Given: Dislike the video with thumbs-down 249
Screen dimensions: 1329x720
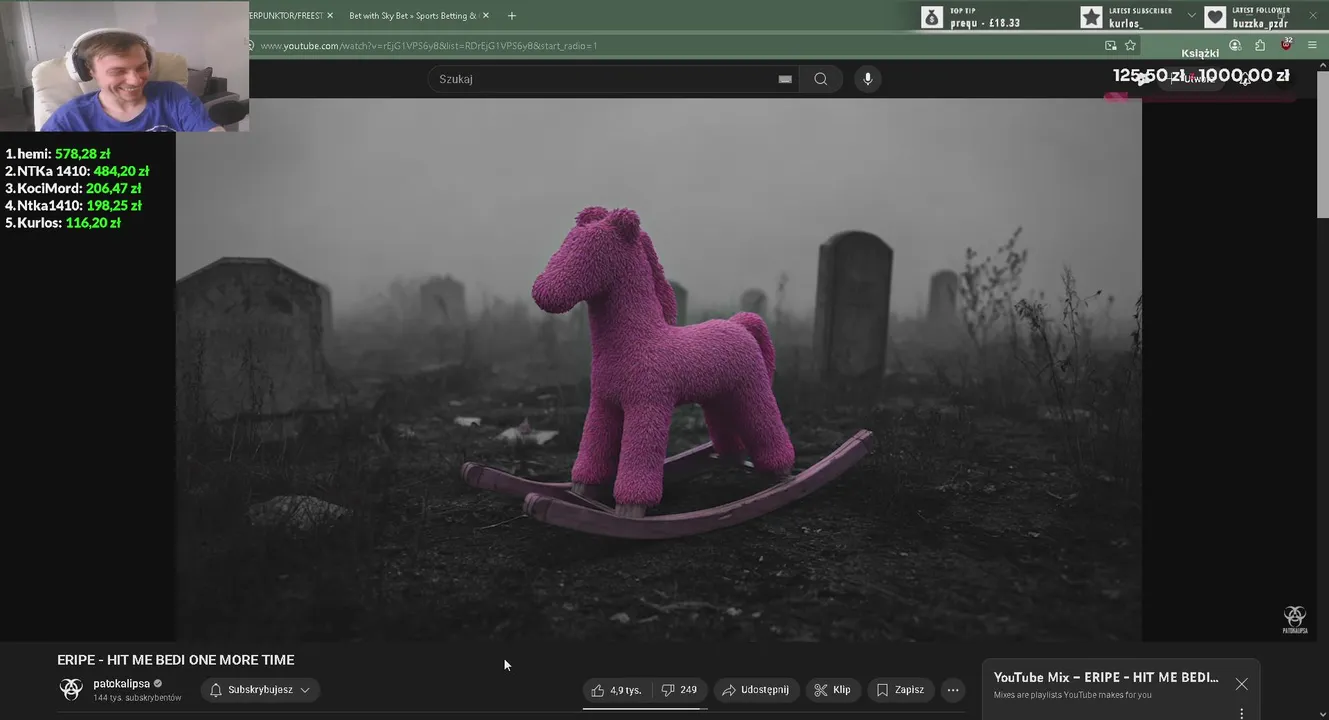Looking at the screenshot, I should point(680,690).
